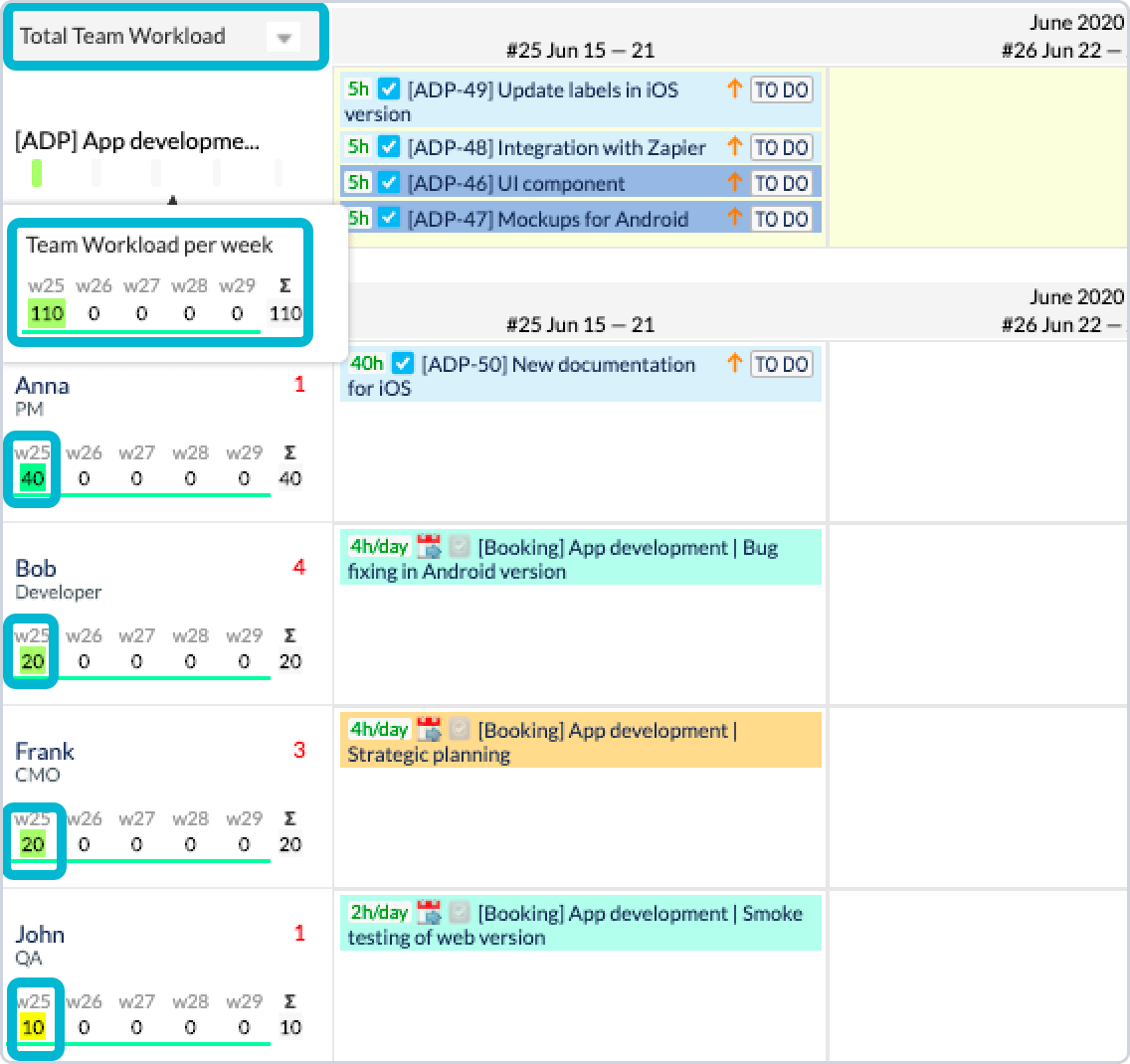Click calendar icon on Bob's bug fixing booking
This screenshot has width=1130, height=1064.
[x=429, y=547]
